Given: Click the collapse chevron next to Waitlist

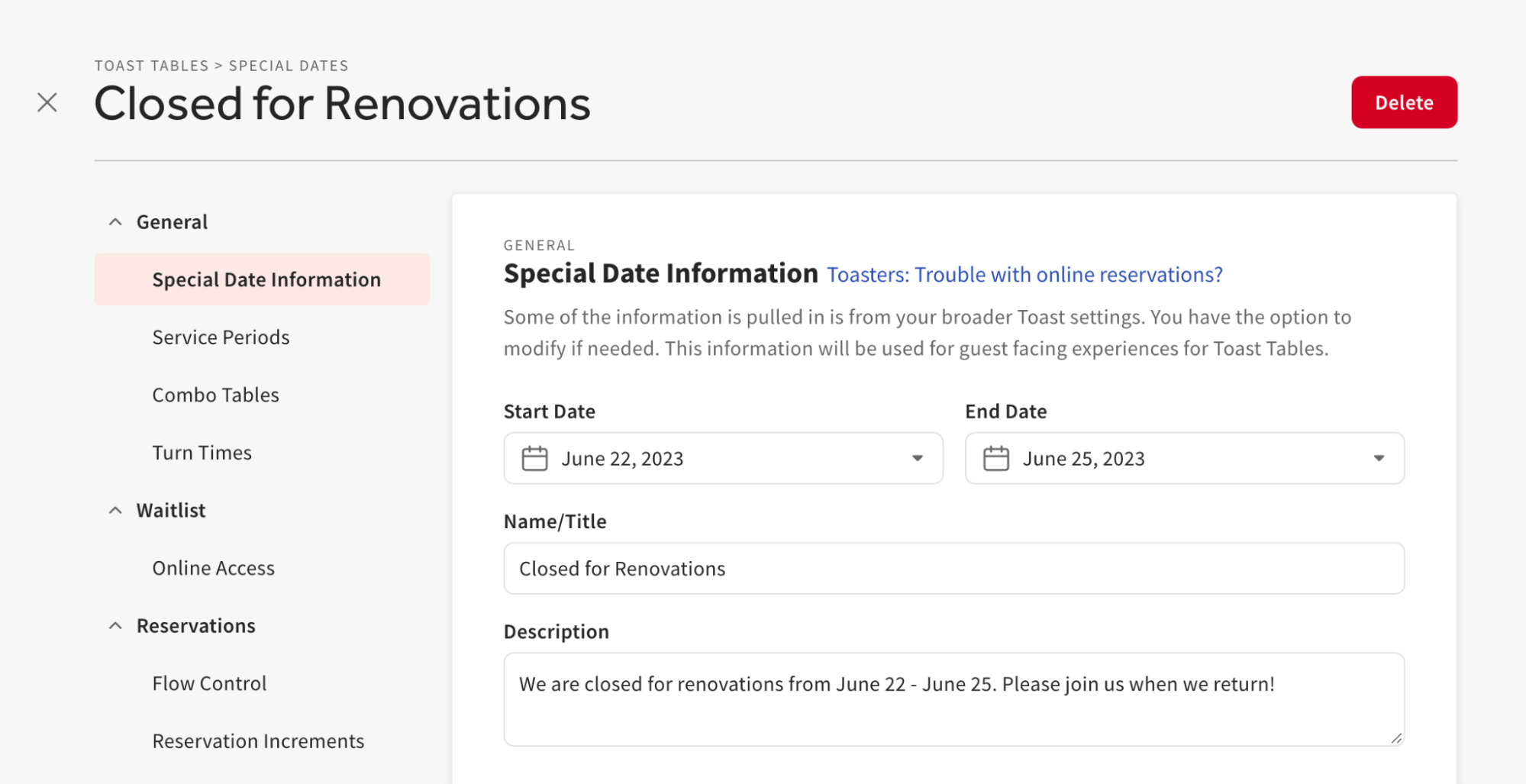Looking at the screenshot, I should [x=115, y=509].
